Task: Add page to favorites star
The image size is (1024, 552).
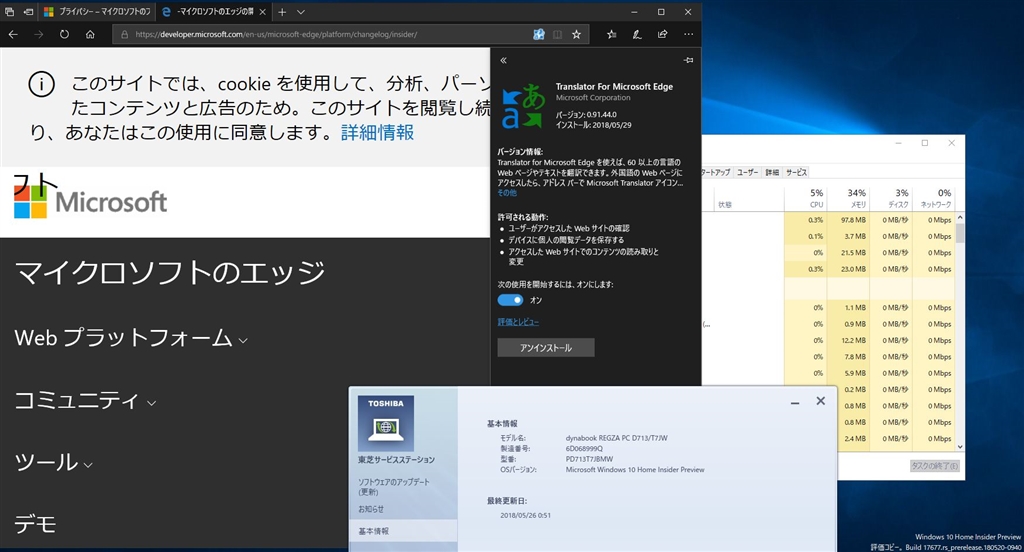Action: 576,34
